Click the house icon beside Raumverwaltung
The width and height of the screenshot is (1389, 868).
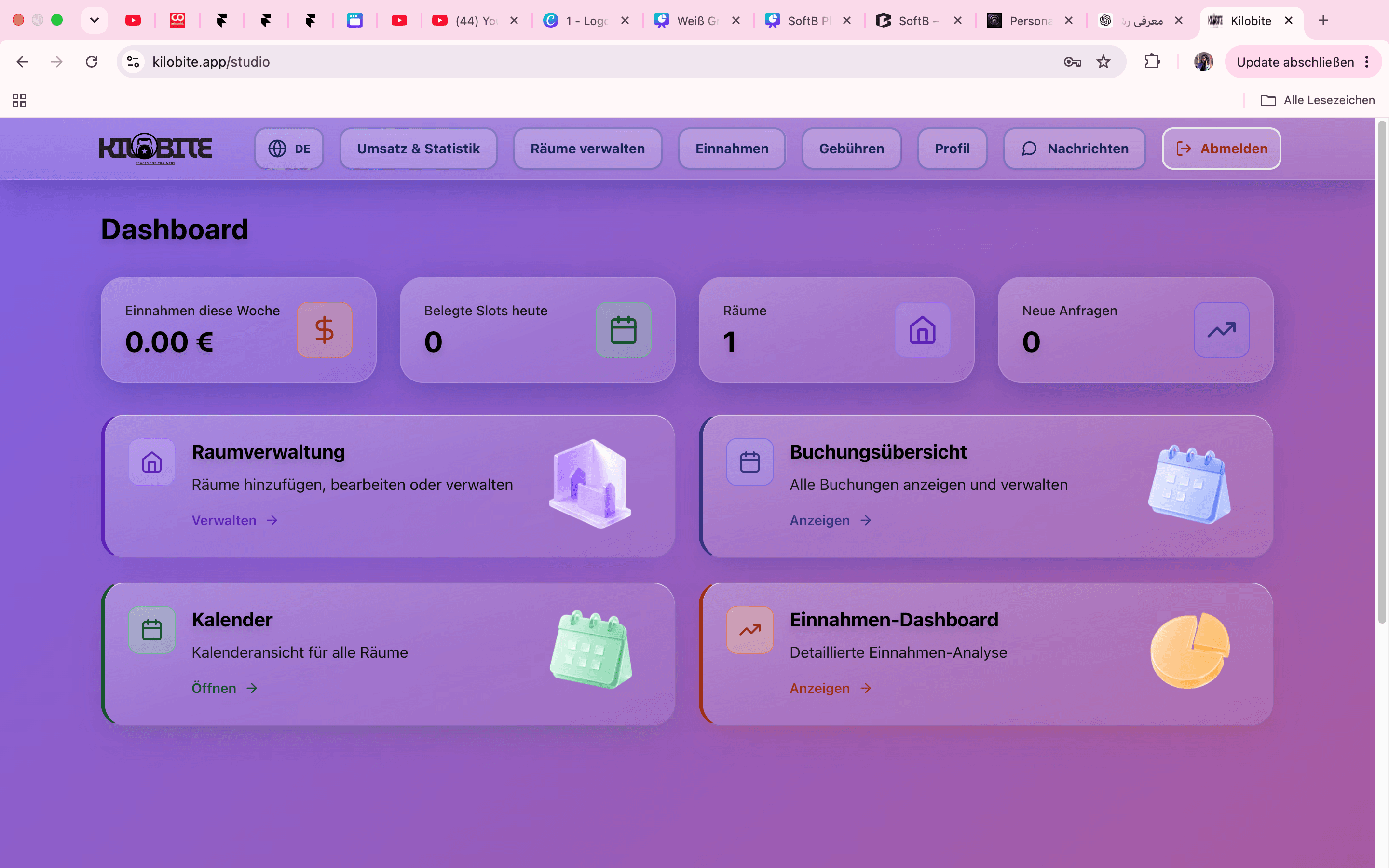[x=151, y=462]
